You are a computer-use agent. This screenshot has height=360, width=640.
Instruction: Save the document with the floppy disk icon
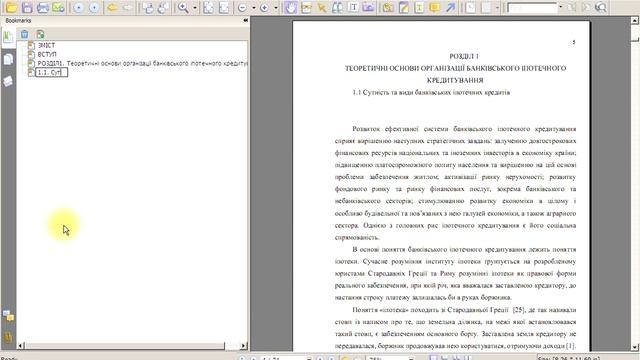pos(27,7)
